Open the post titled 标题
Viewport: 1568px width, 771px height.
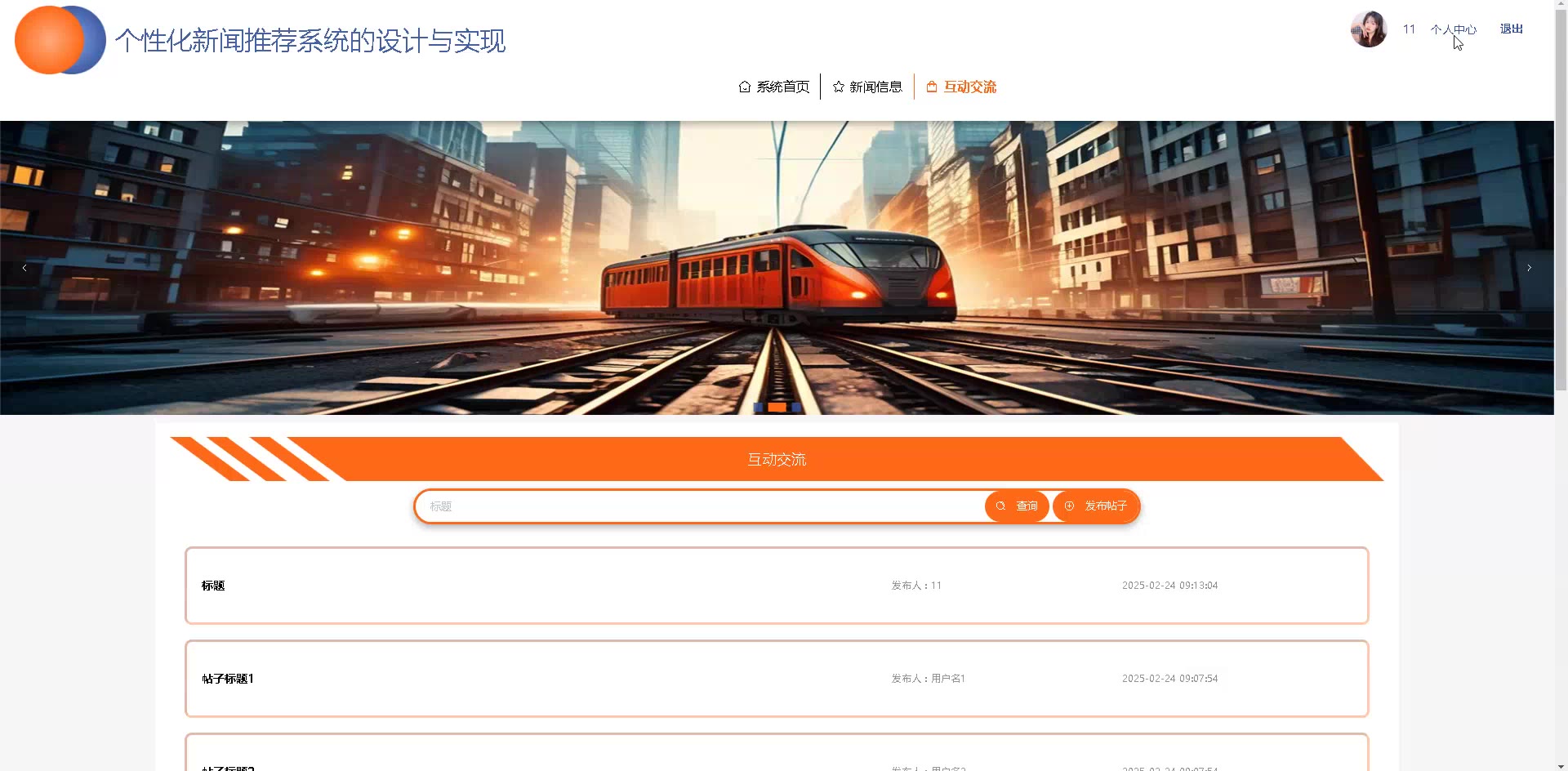point(777,586)
